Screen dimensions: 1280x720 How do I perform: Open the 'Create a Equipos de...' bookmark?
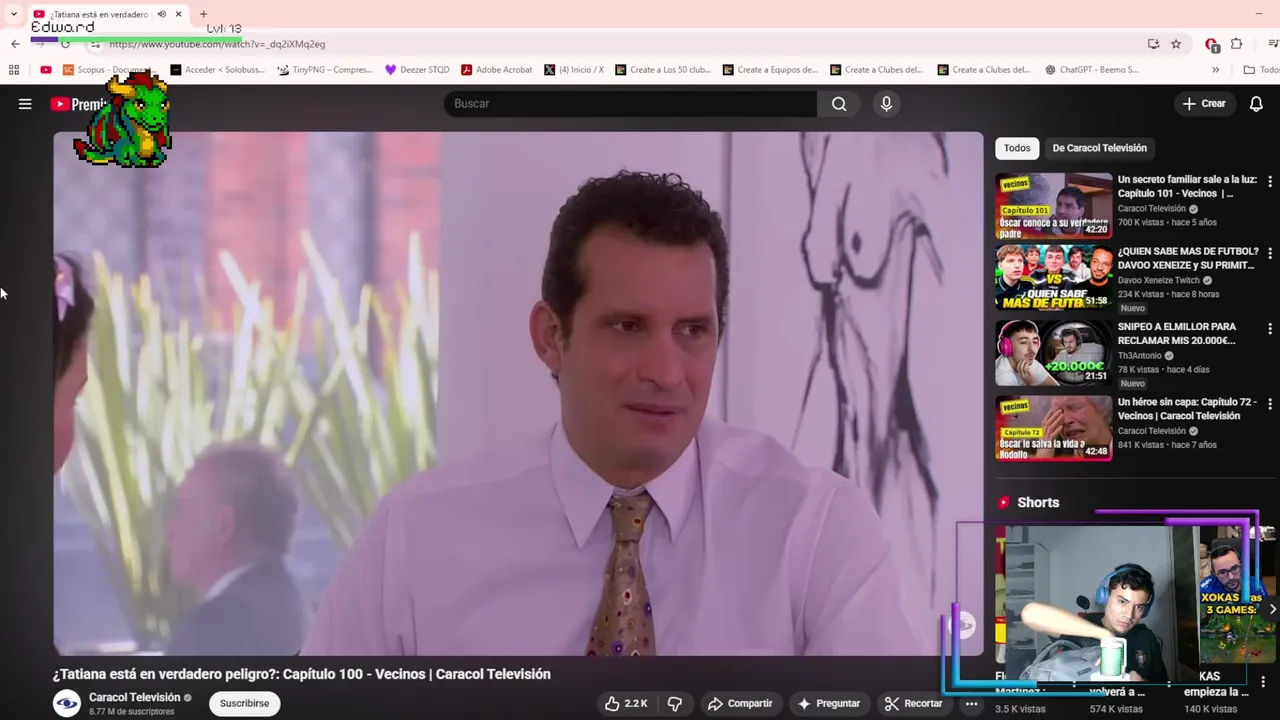[770, 70]
